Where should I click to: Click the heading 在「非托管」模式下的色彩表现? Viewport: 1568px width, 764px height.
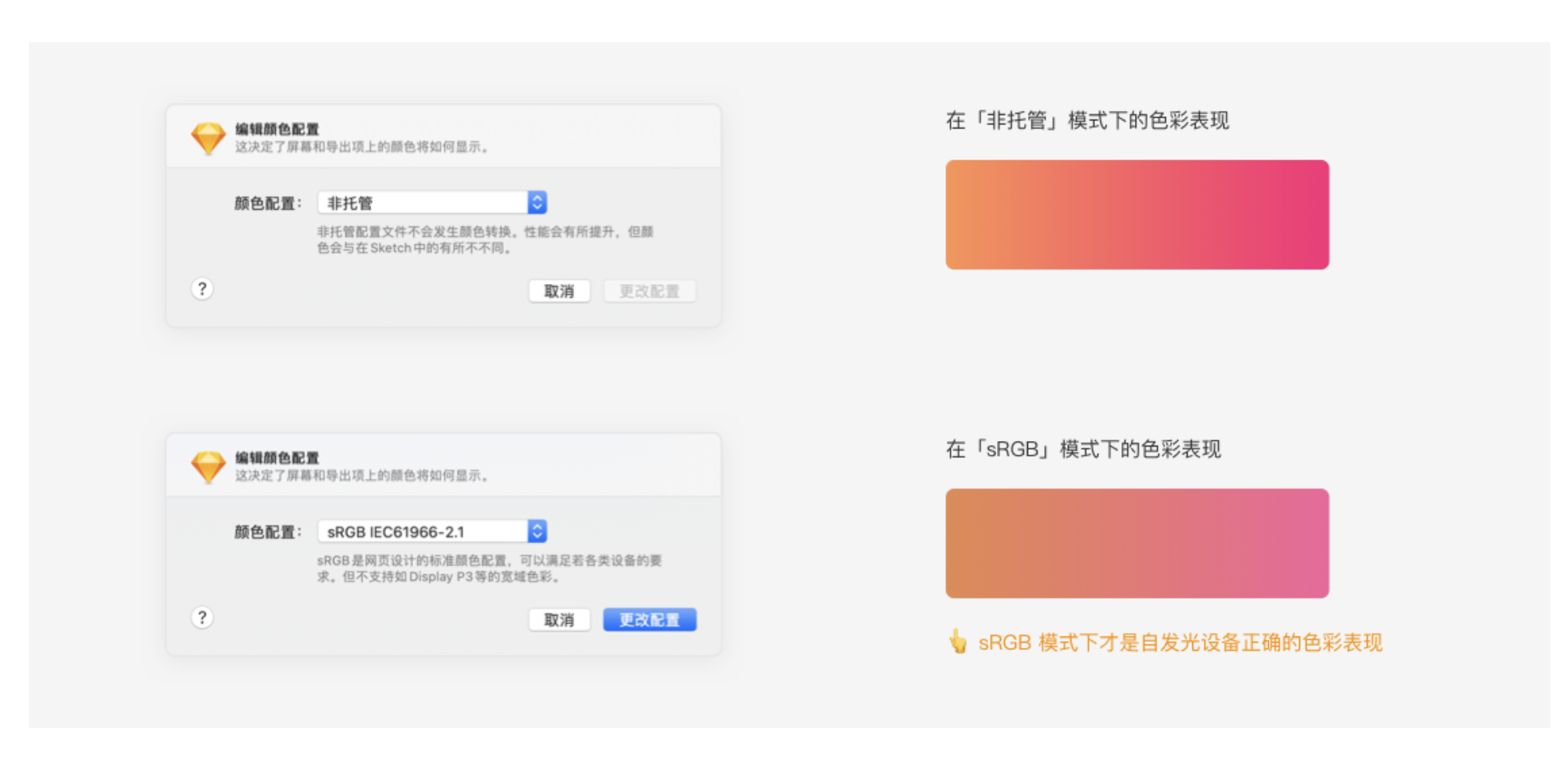click(1087, 120)
